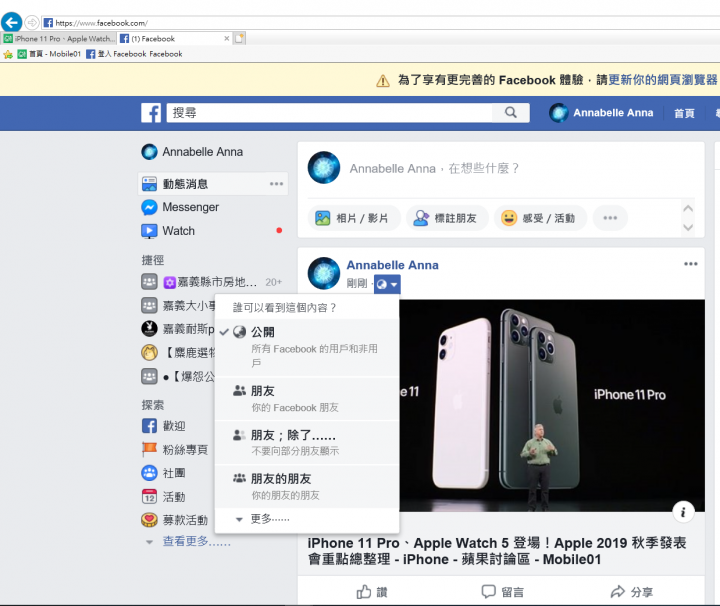Viewport: 720px width, 606px height.
Task: Click the Messenger icon
Action: pos(149,208)
